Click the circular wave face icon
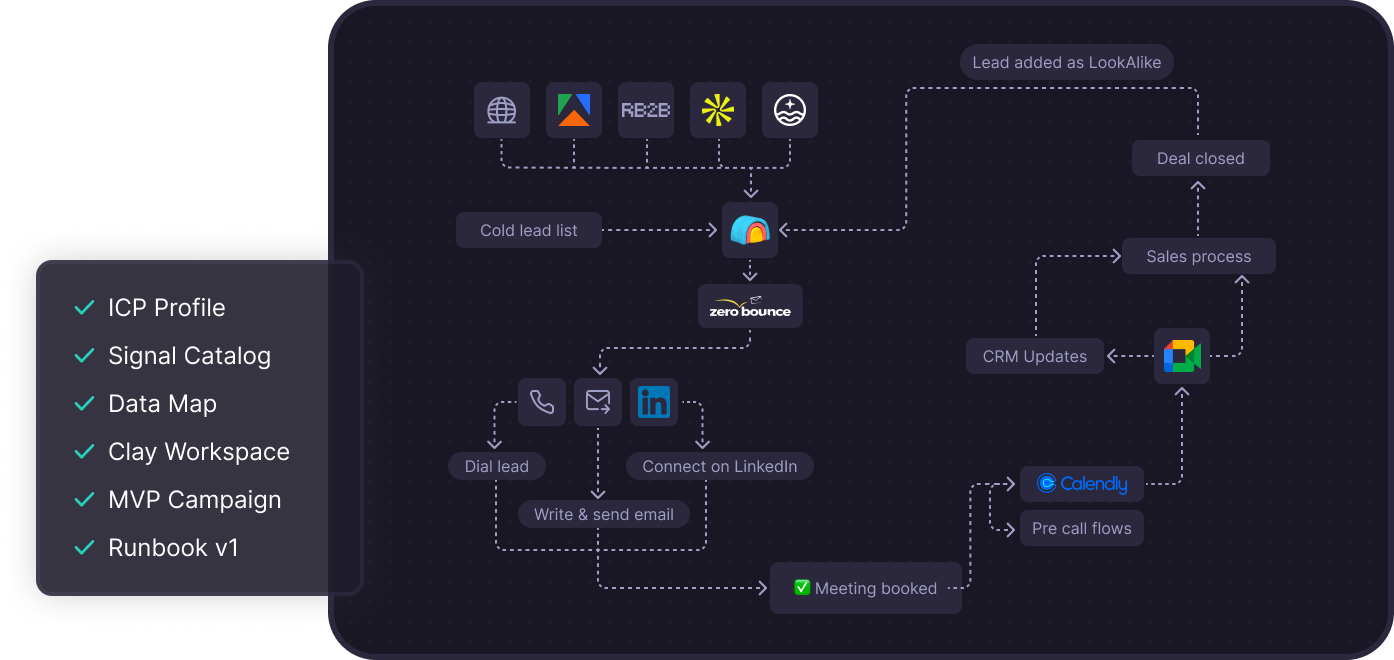 point(790,110)
